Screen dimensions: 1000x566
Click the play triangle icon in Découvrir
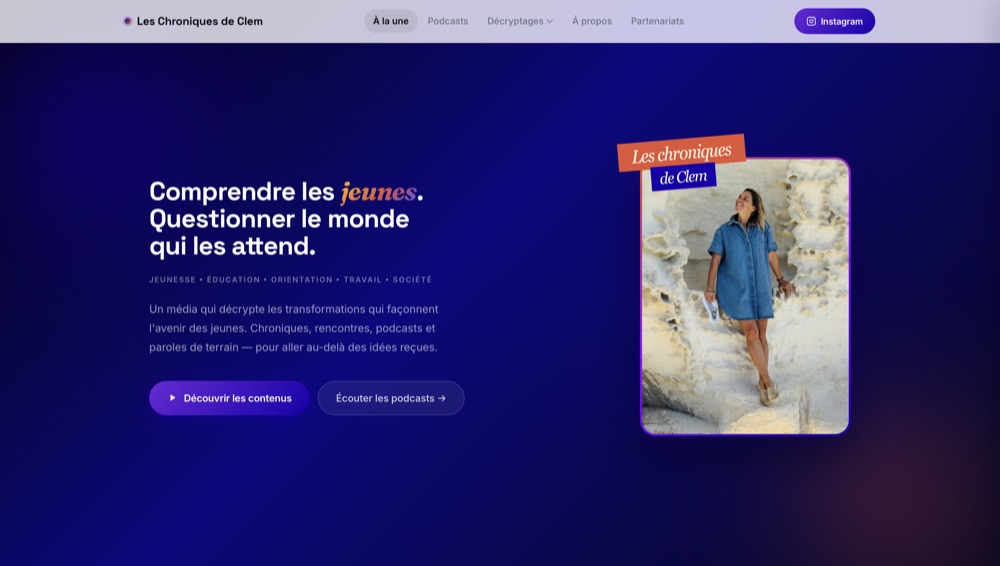pos(172,398)
